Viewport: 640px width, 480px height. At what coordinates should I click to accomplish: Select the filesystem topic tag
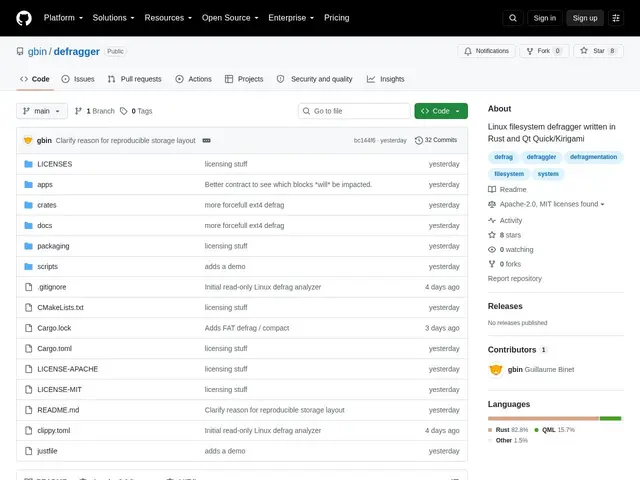[x=509, y=174]
